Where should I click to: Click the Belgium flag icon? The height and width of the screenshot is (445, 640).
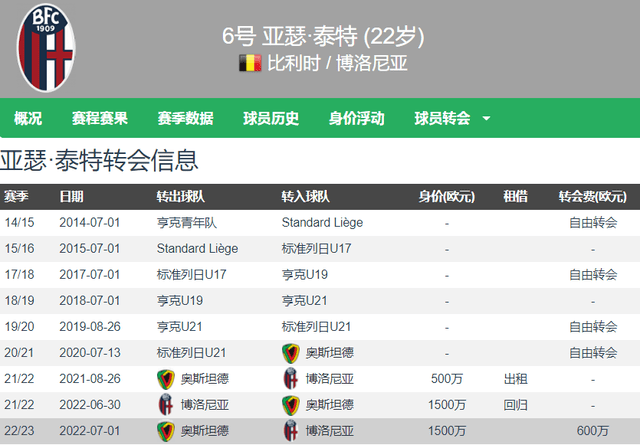pos(250,63)
